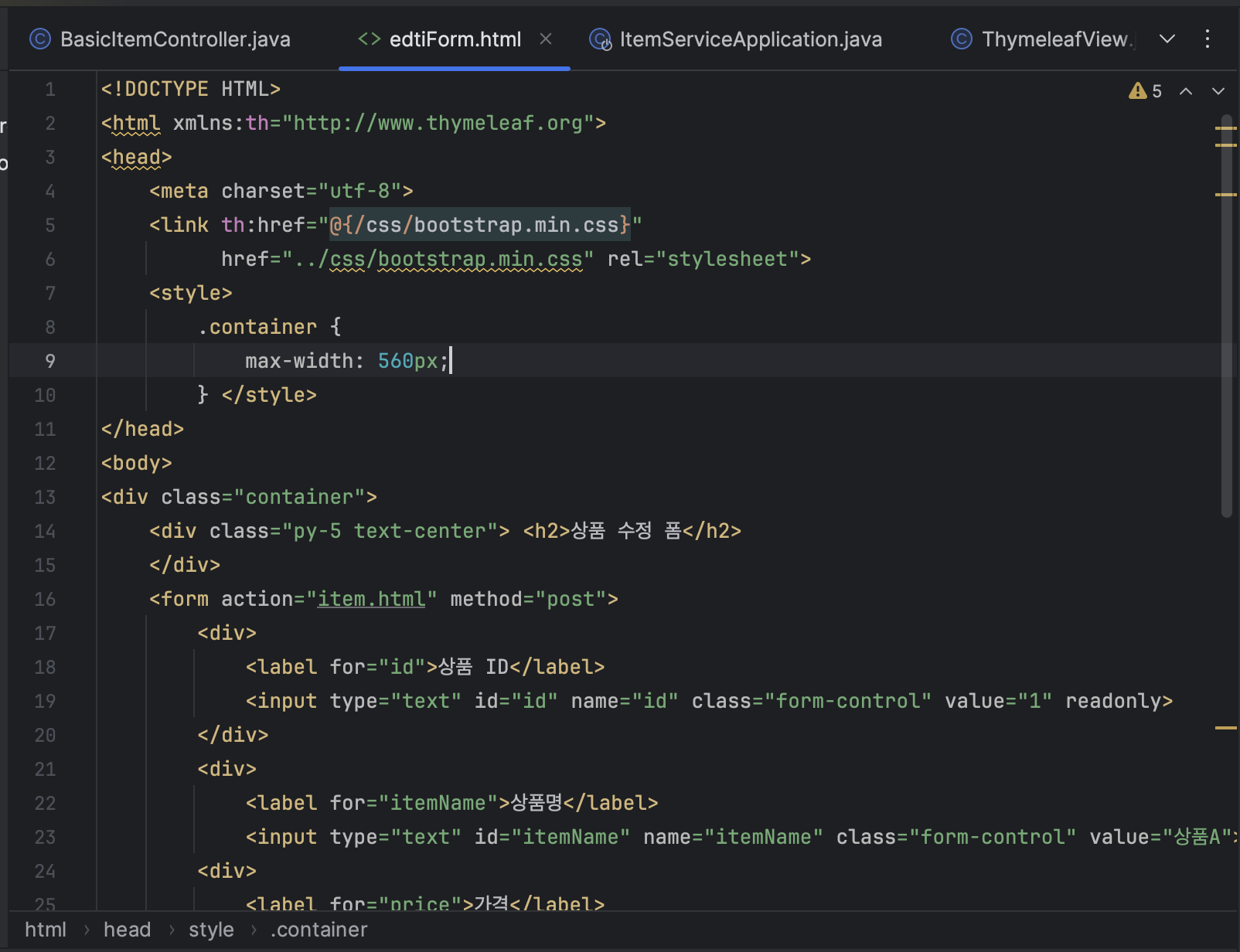Viewport: 1240px width, 952px height.
Task: Click the warning count indicator showing 5
Action: [x=1146, y=91]
